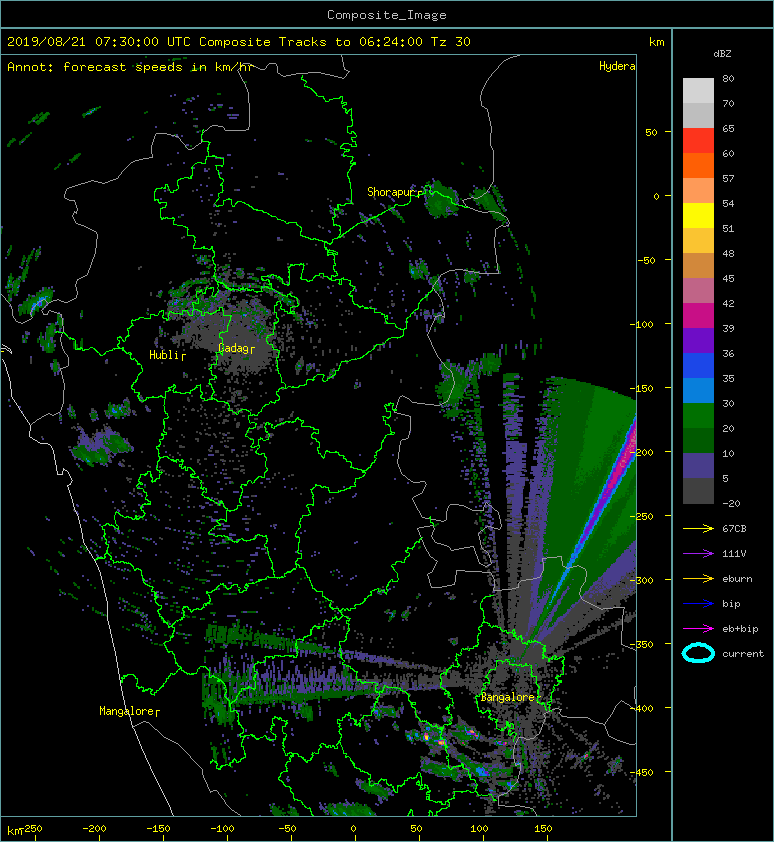Pick the violet 36-39 dBZ band

(698, 341)
